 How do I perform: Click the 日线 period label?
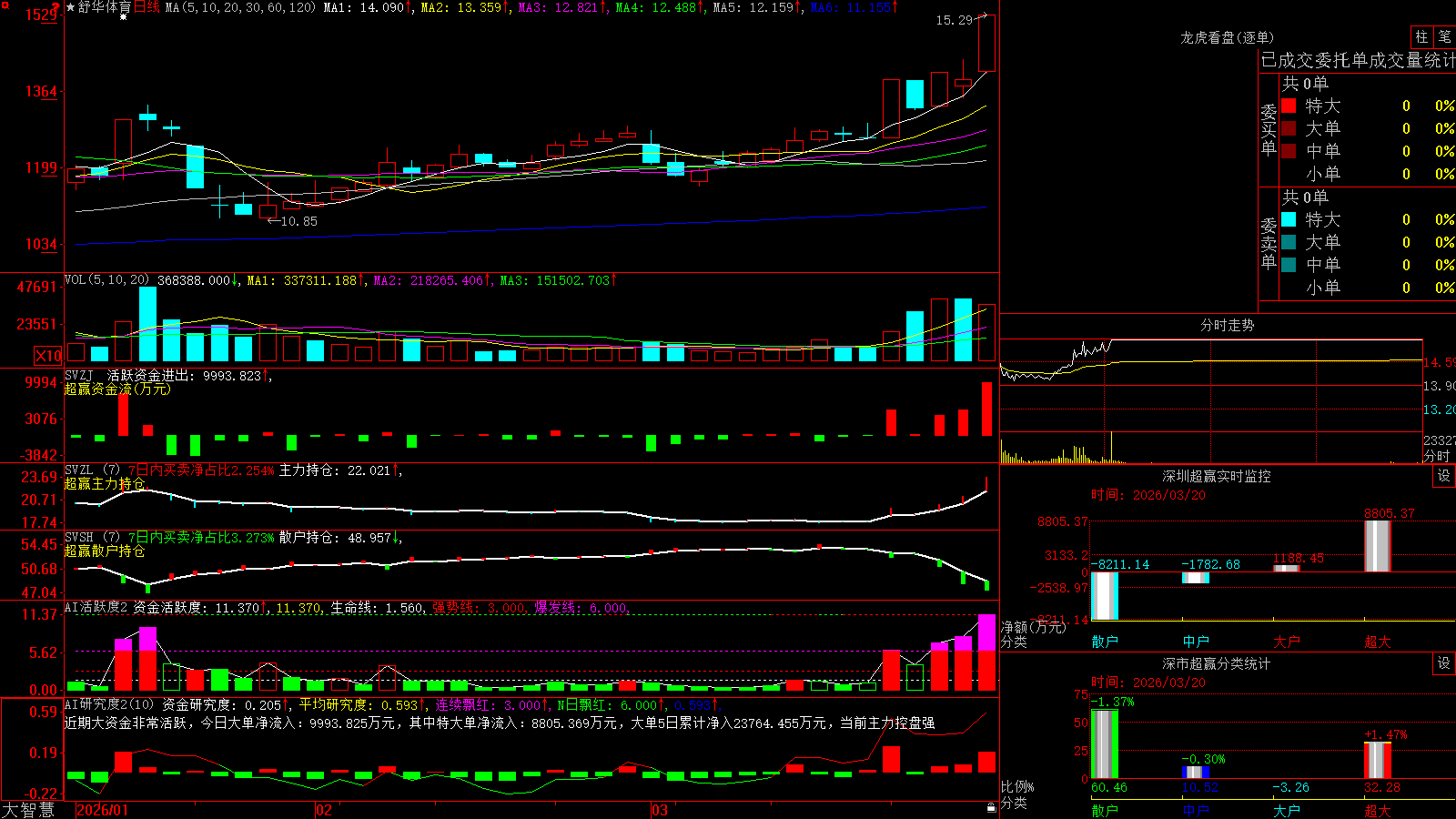tap(147, 7)
